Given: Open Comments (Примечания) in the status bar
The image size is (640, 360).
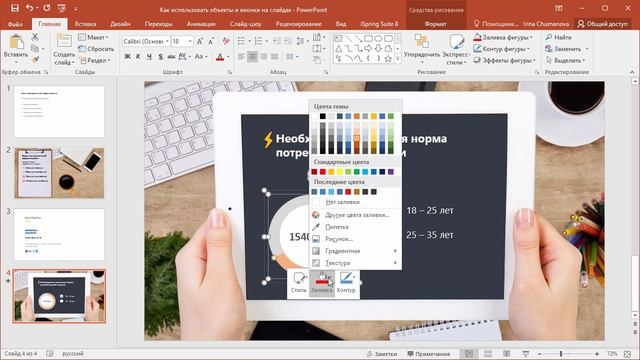Looking at the screenshot, I should pos(429,354).
